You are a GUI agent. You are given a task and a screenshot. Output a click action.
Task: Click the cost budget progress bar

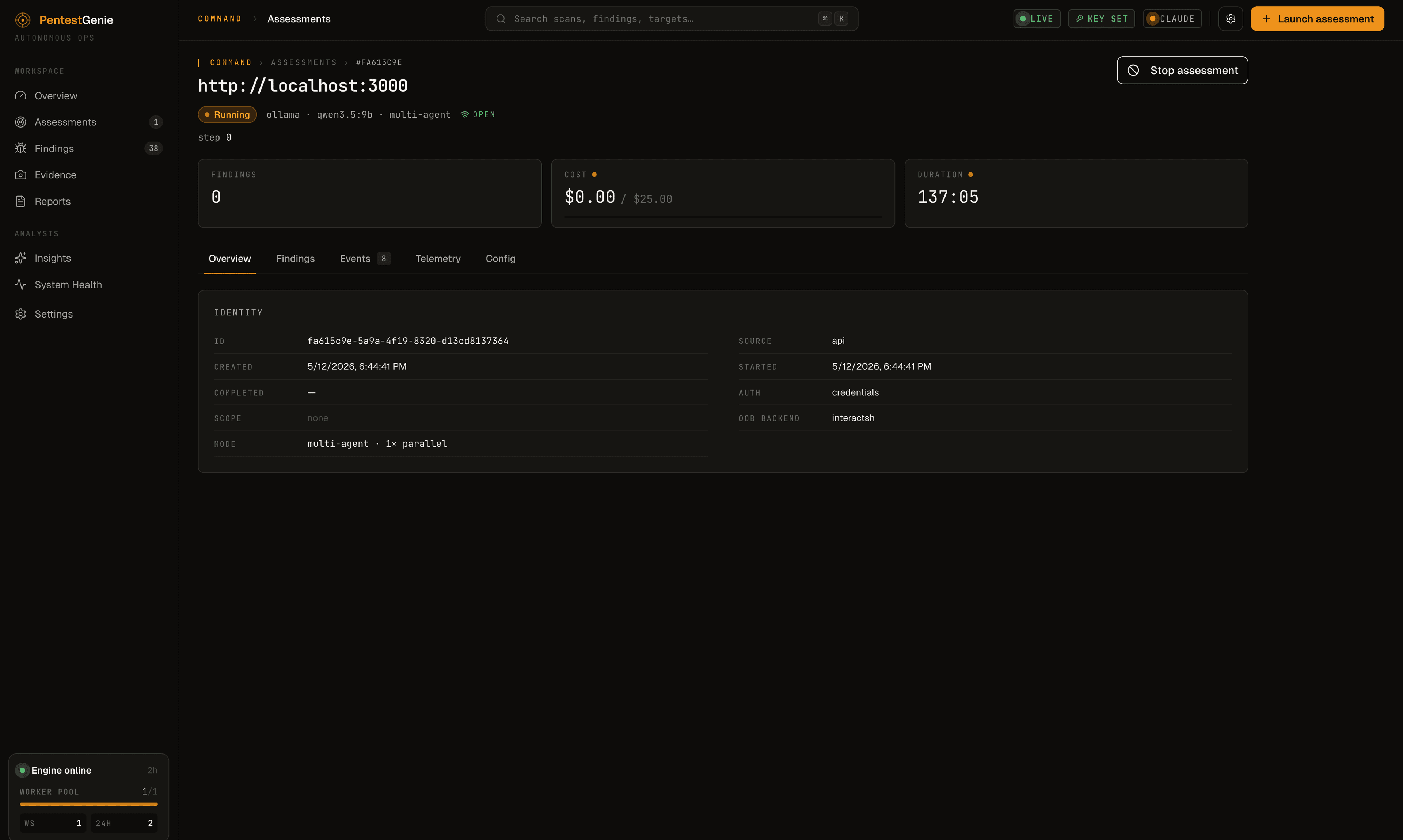723,217
